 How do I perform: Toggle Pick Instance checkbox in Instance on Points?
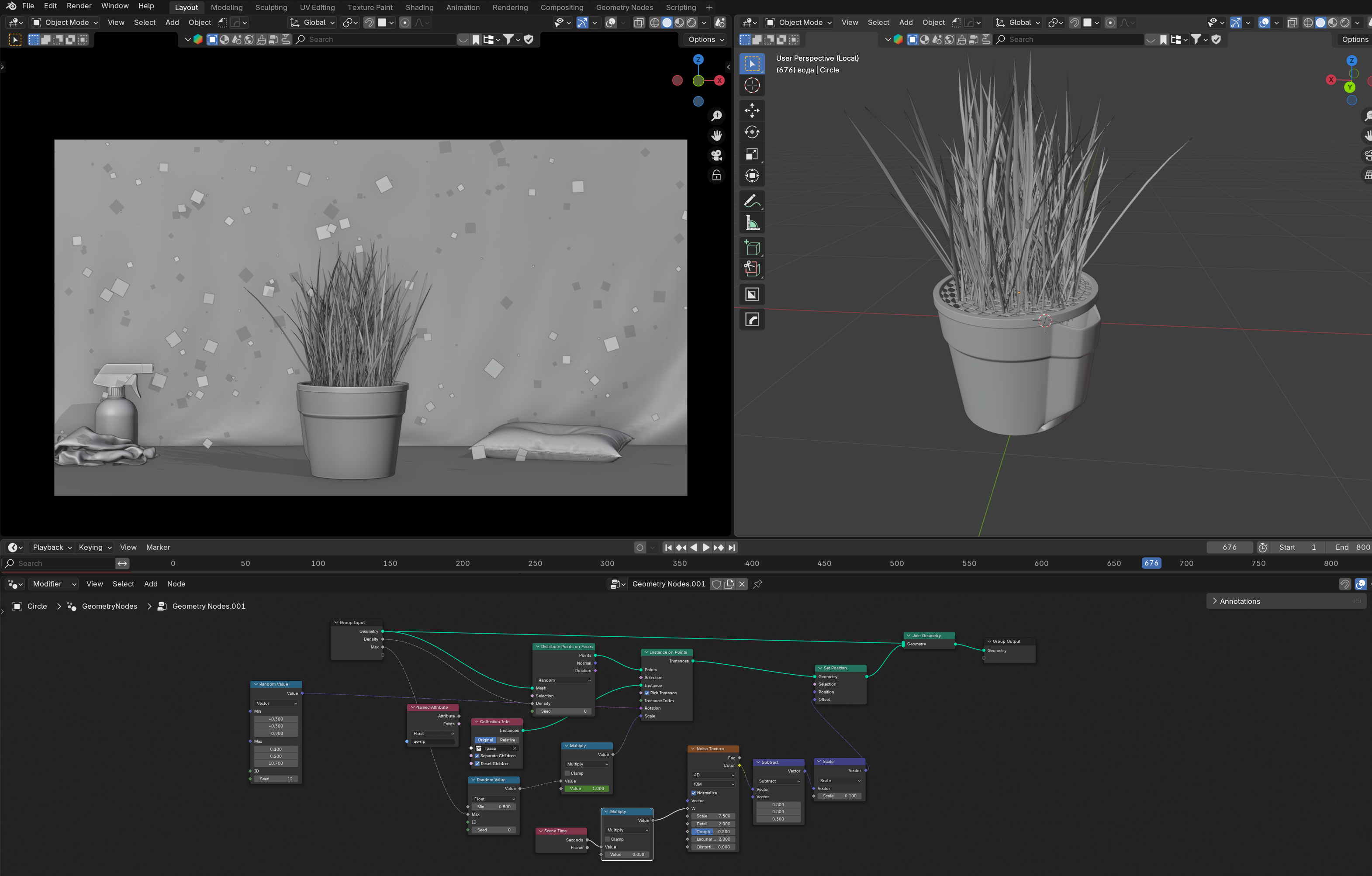pyautogui.click(x=646, y=693)
